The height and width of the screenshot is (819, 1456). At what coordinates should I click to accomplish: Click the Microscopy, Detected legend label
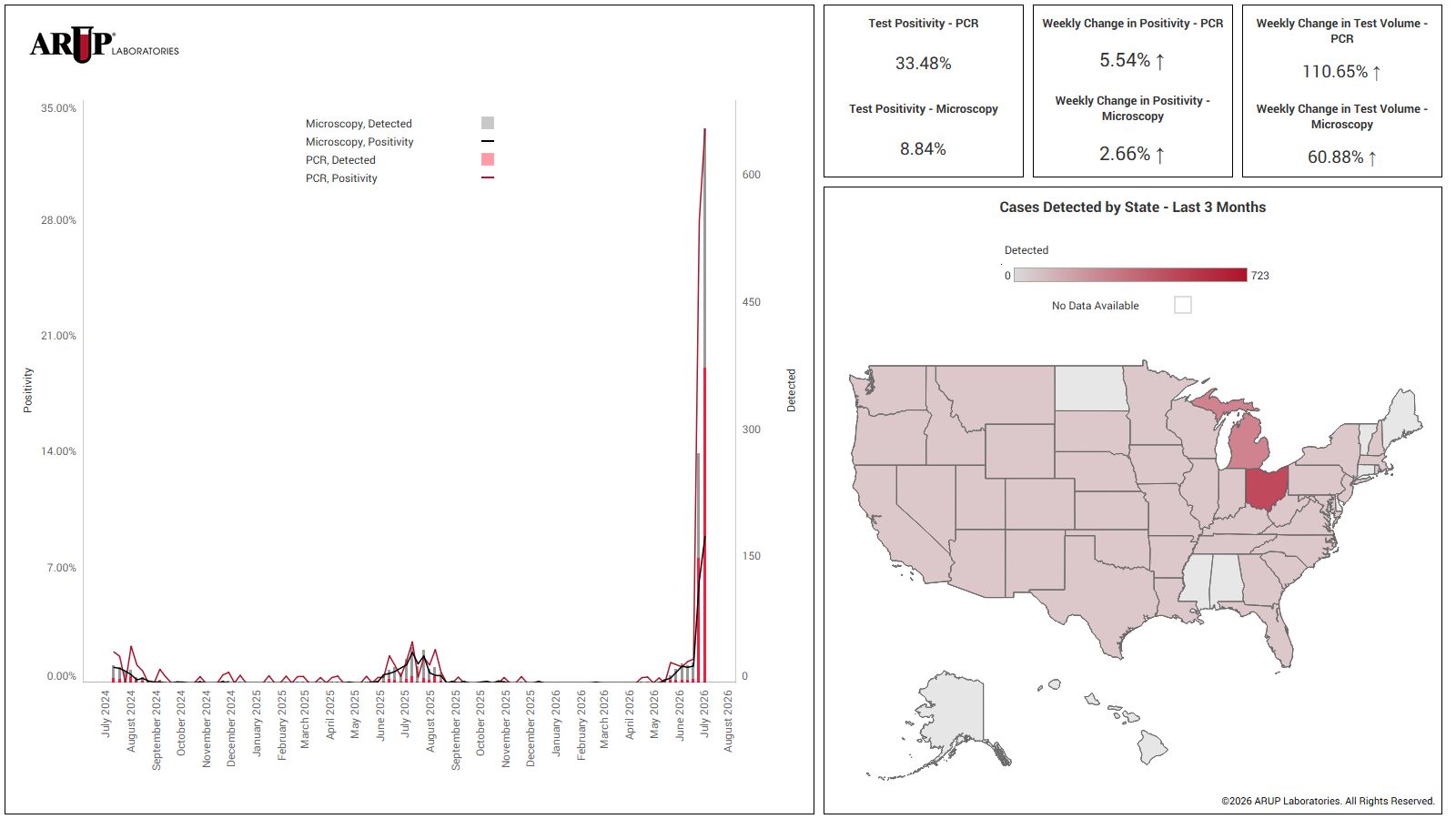tap(359, 124)
